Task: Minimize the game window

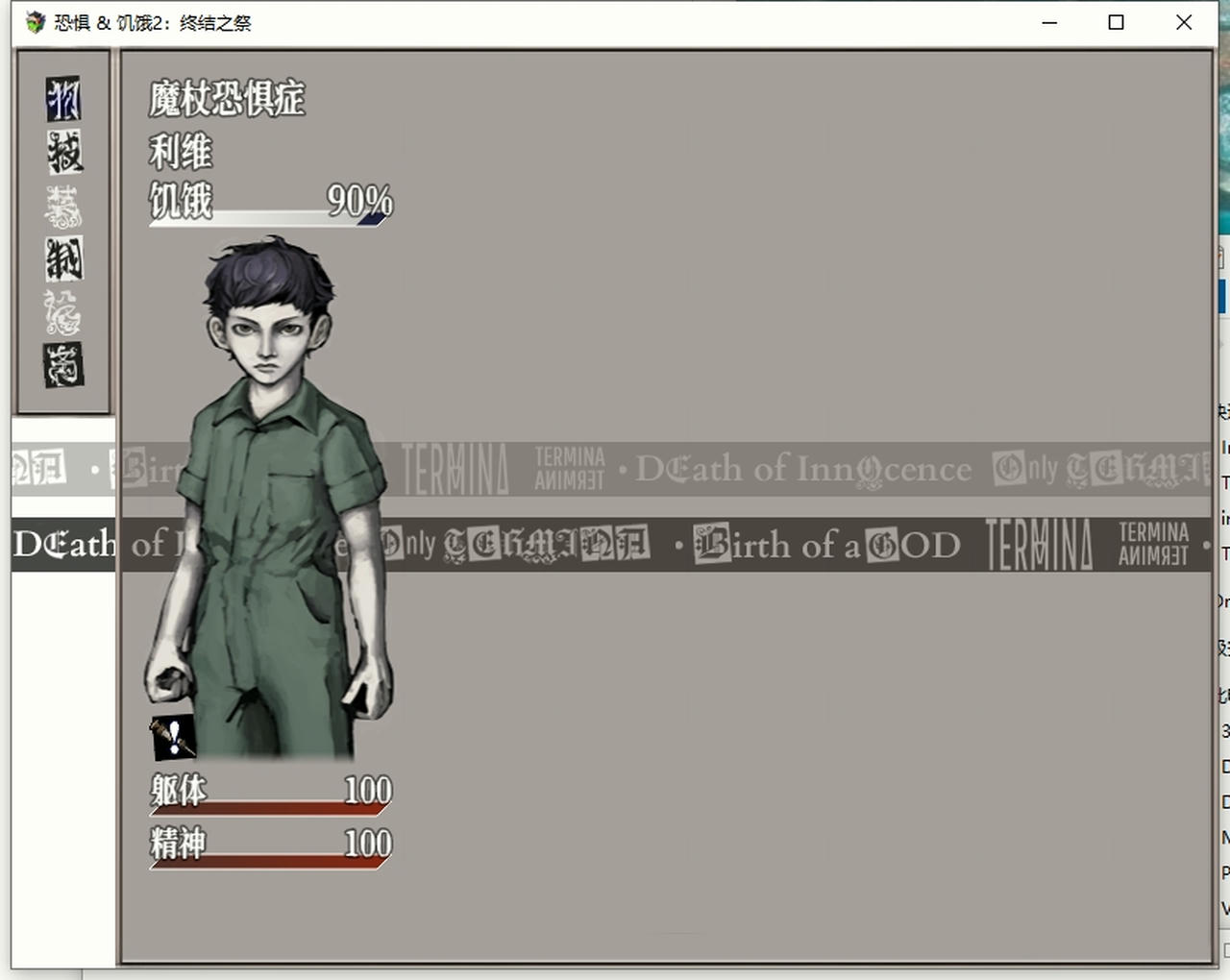Action: click(1049, 22)
